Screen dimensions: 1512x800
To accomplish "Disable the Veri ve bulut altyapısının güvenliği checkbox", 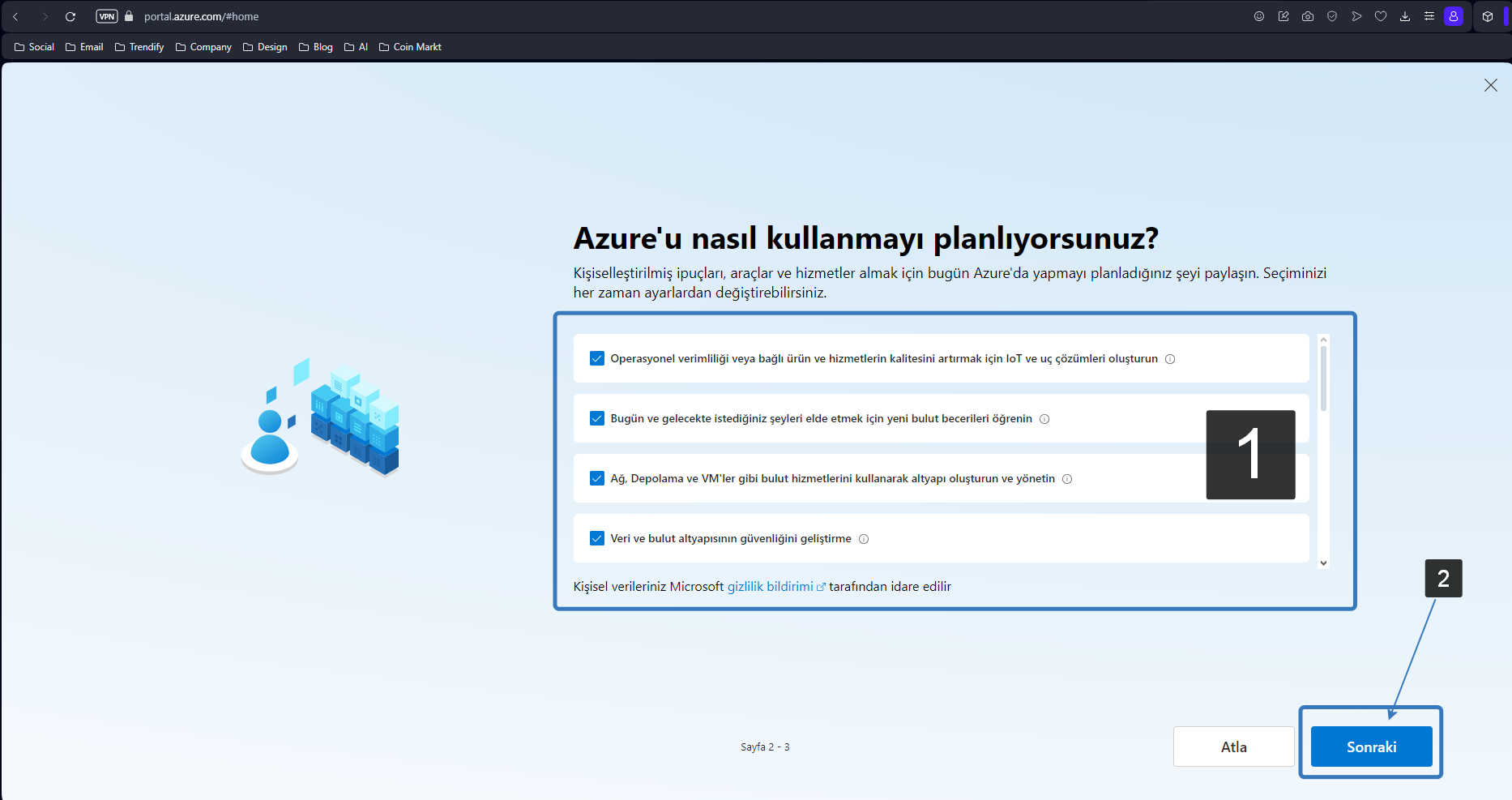I will point(597,538).
